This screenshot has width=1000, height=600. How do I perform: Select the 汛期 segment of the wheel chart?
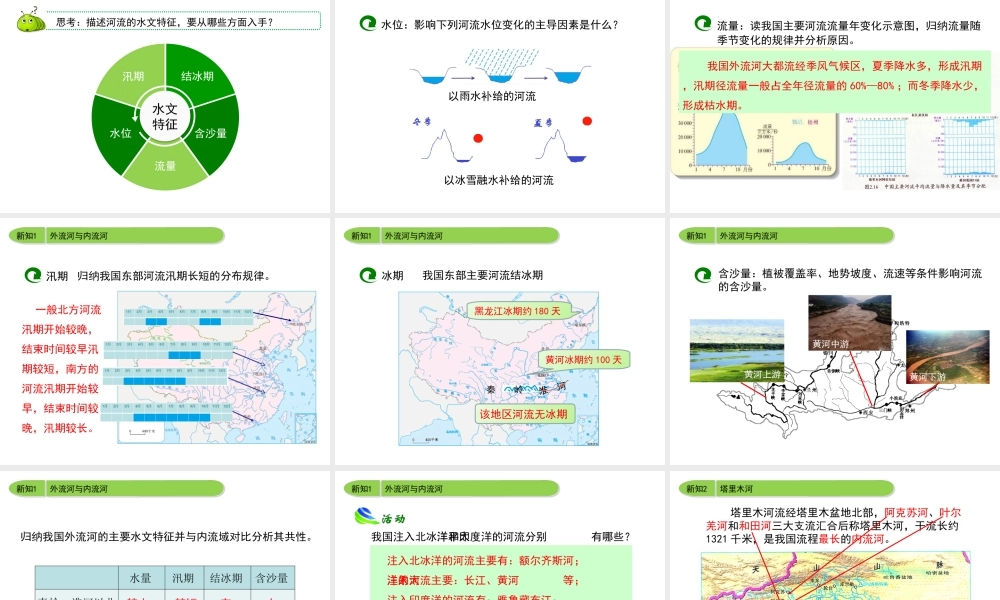[x=133, y=76]
